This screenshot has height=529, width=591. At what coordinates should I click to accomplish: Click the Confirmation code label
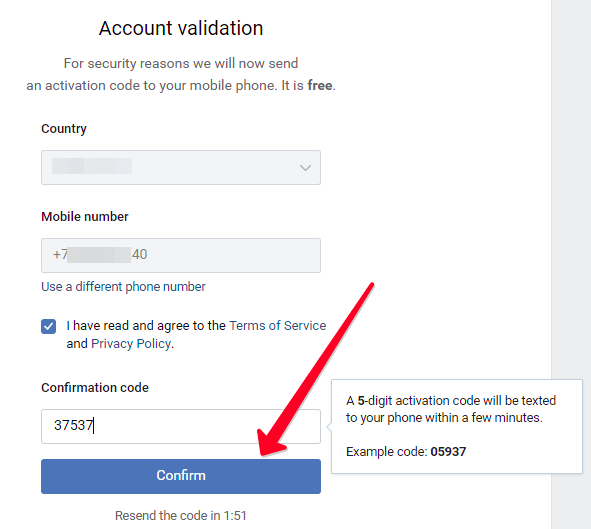pyautogui.click(x=95, y=388)
